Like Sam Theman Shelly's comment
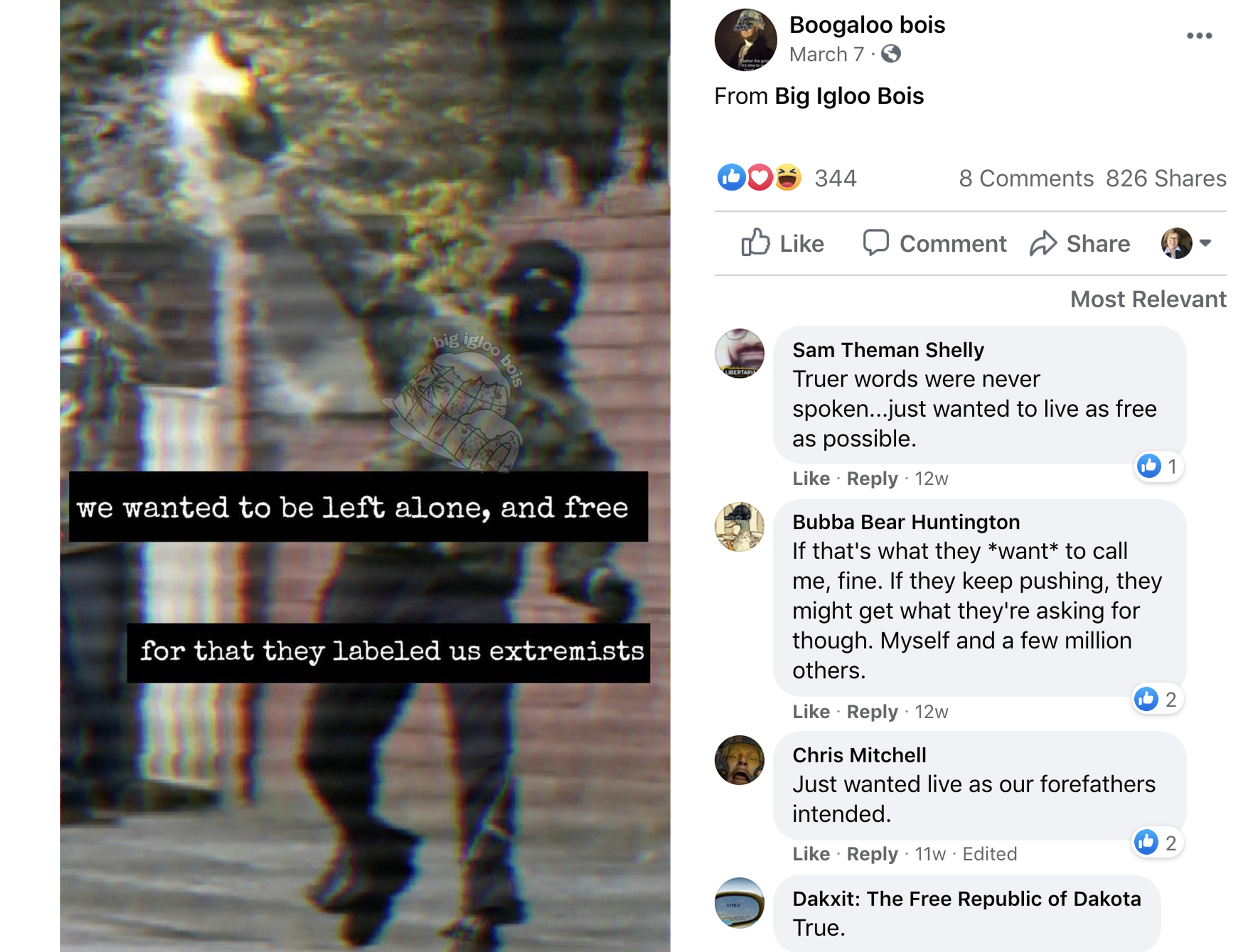1249x952 pixels. click(x=811, y=478)
